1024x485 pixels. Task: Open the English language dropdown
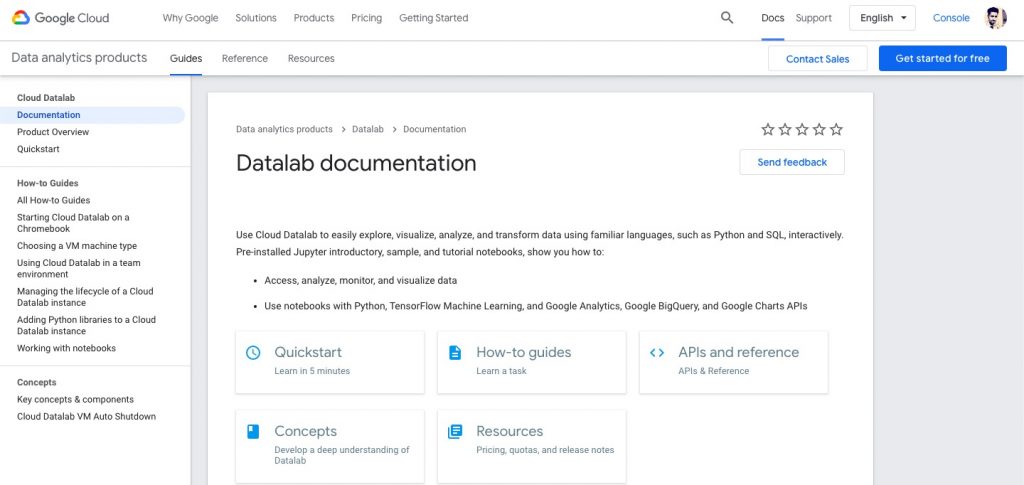tap(882, 18)
